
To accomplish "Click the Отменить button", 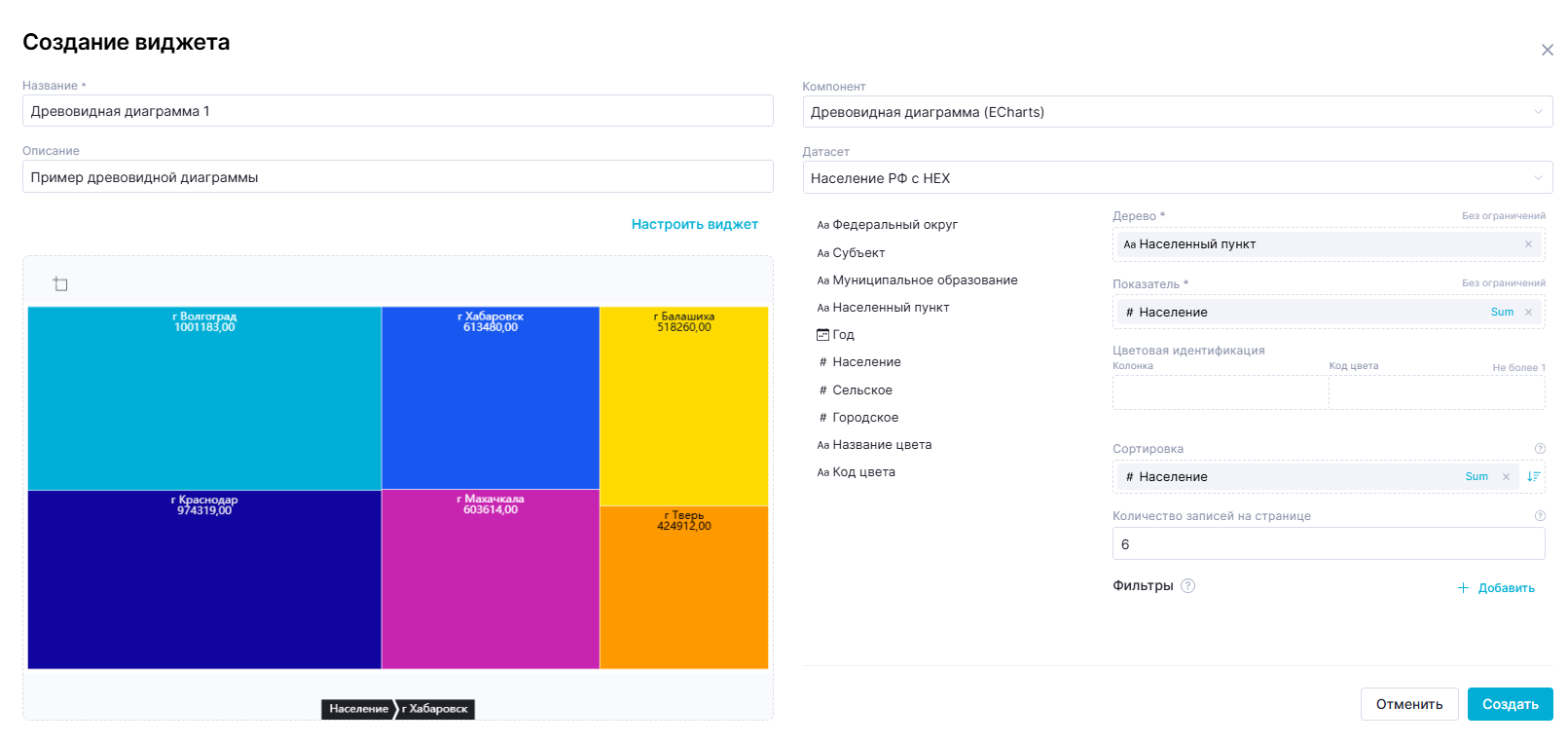I will point(1408,704).
